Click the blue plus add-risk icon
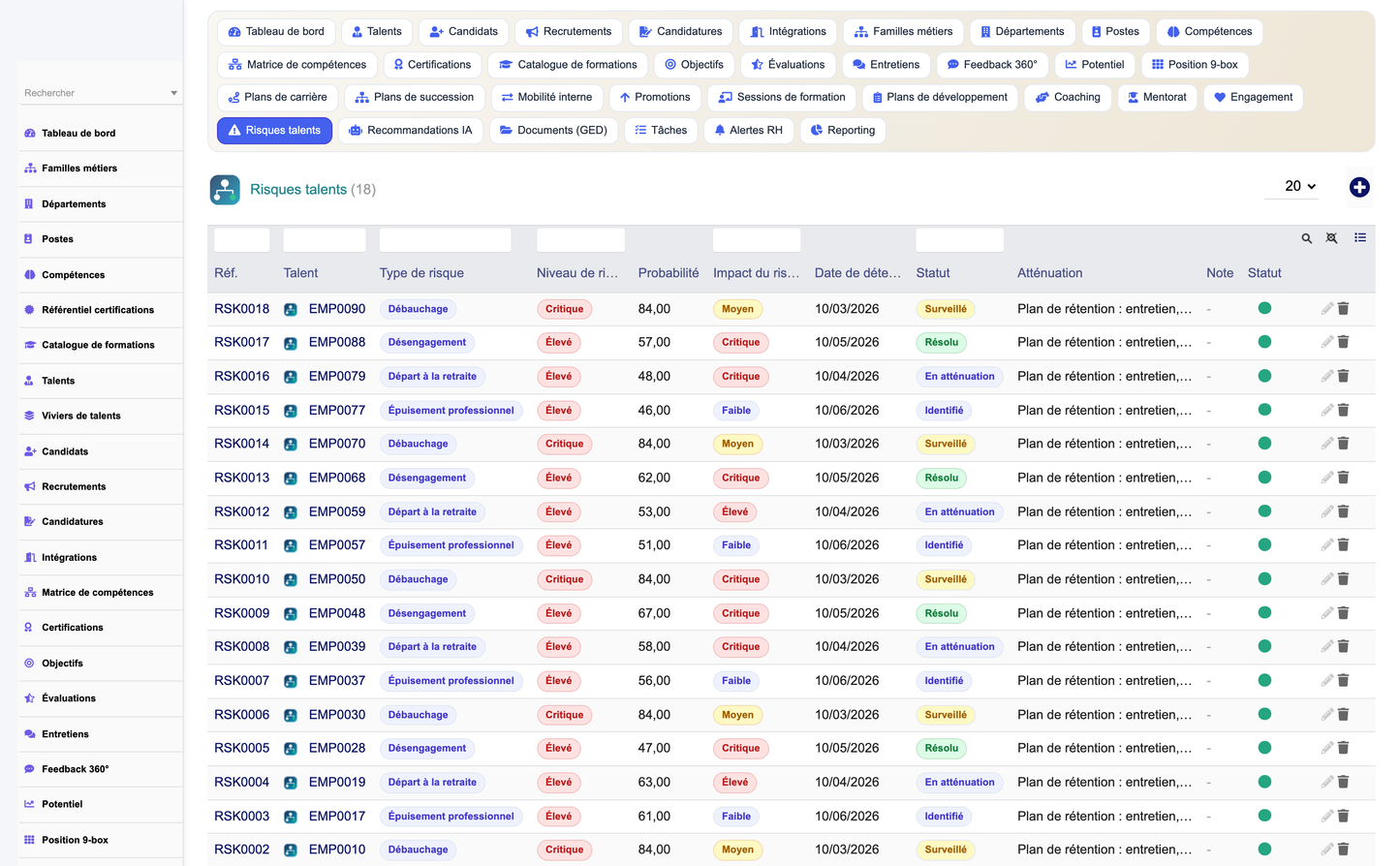The width and height of the screenshot is (1400, 866). (x=1359, y=187)
